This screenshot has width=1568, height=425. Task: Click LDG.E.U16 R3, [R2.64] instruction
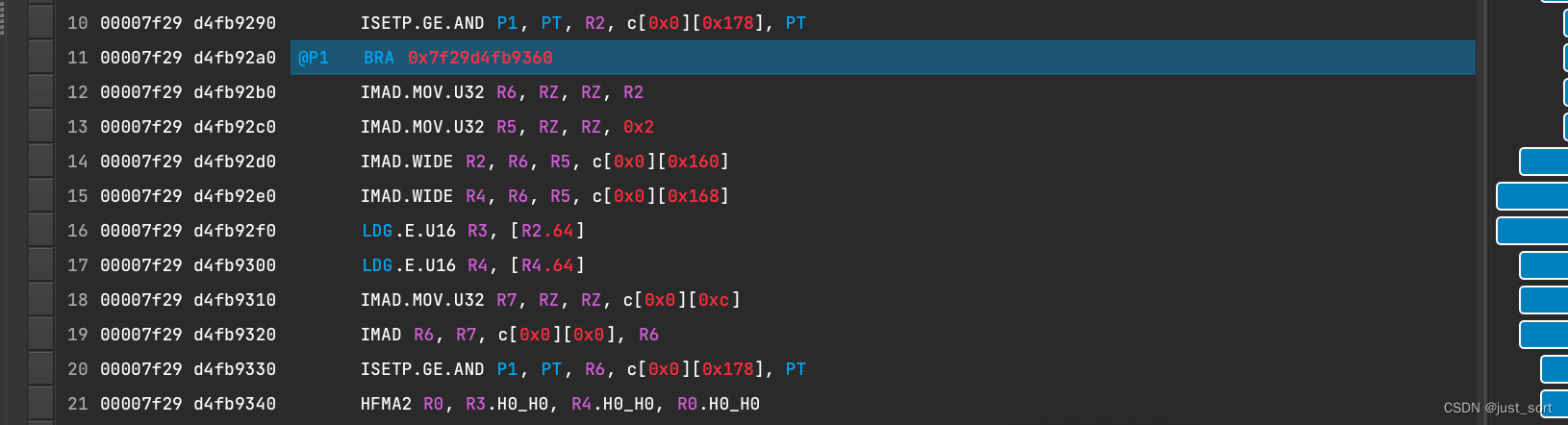pos(473,231)
